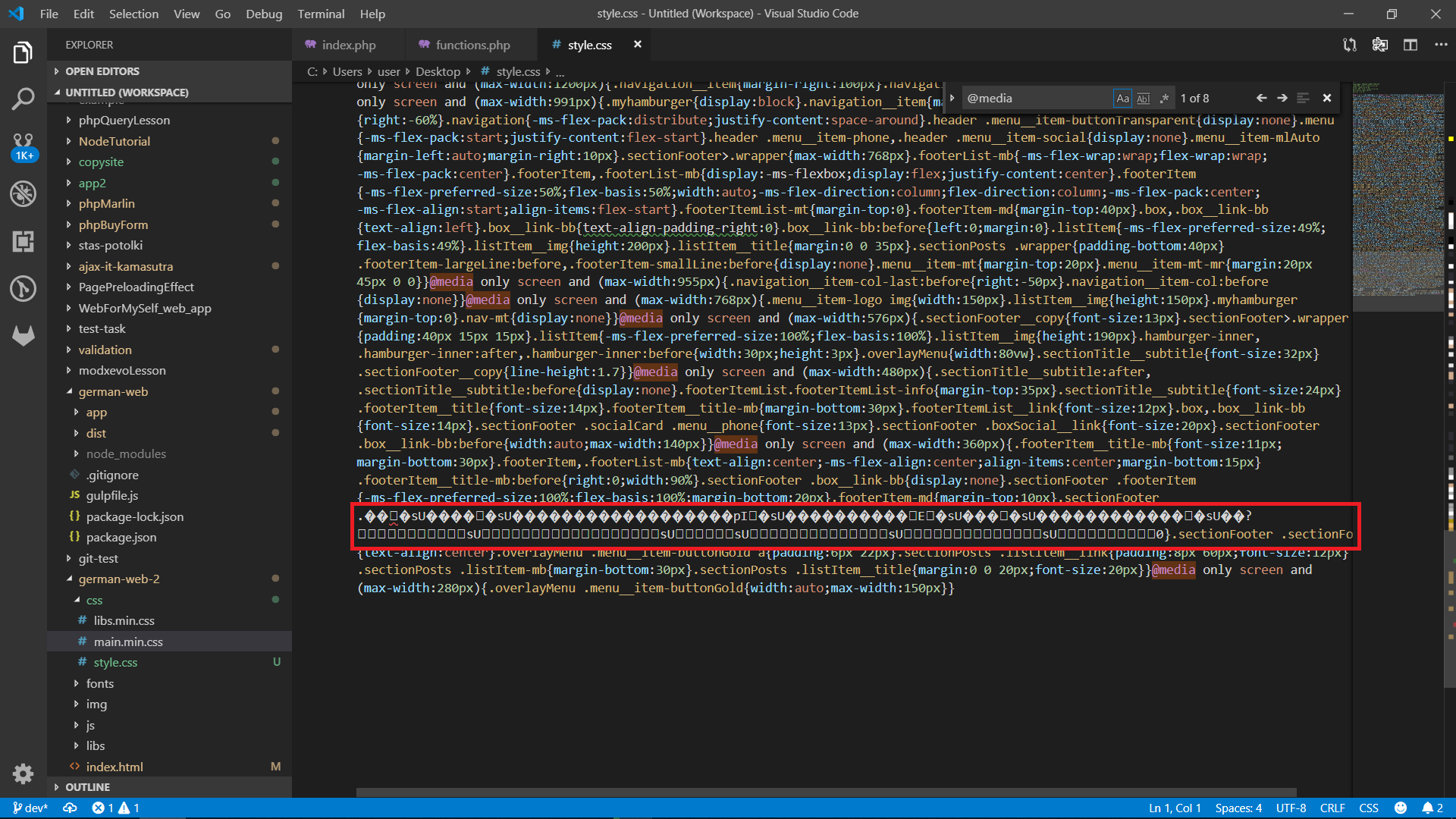Expand the phpQueryLesson folder
The width and height of the screenshot is (1456, 819).
click(x=170, y=120)
